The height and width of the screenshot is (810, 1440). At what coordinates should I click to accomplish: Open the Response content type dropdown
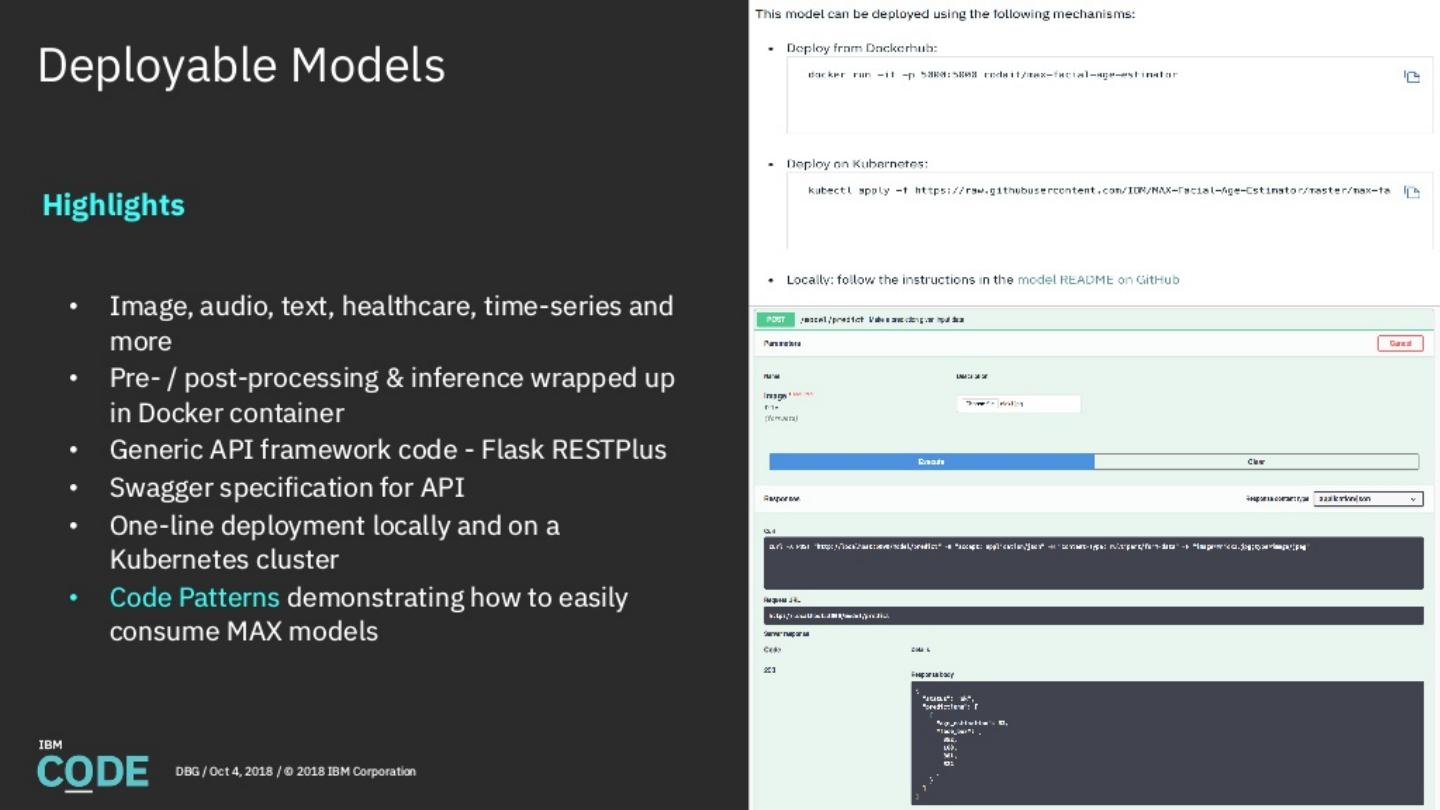tap(1368, 498)
